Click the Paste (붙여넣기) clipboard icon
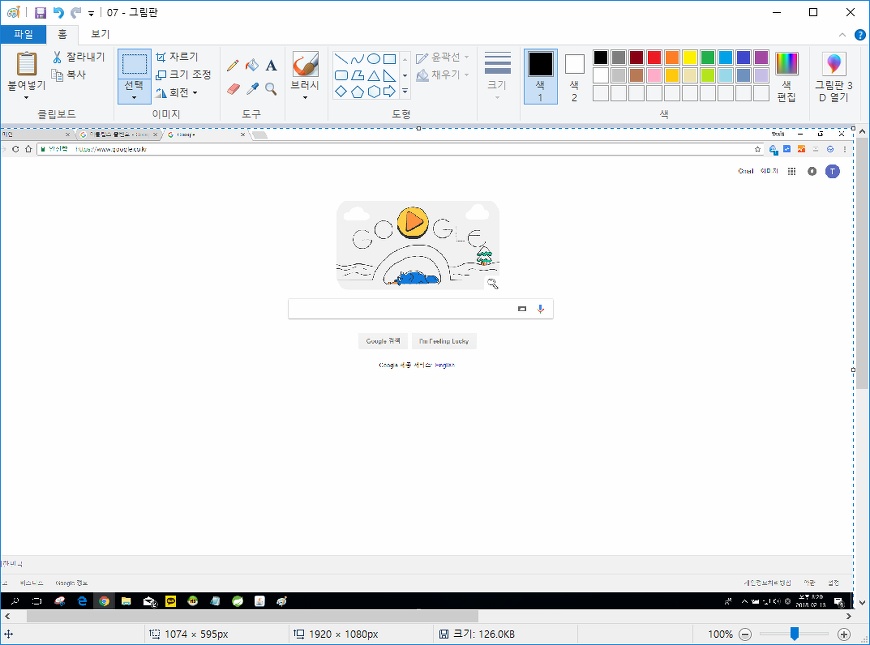870x645 pixels. [26, 63]
